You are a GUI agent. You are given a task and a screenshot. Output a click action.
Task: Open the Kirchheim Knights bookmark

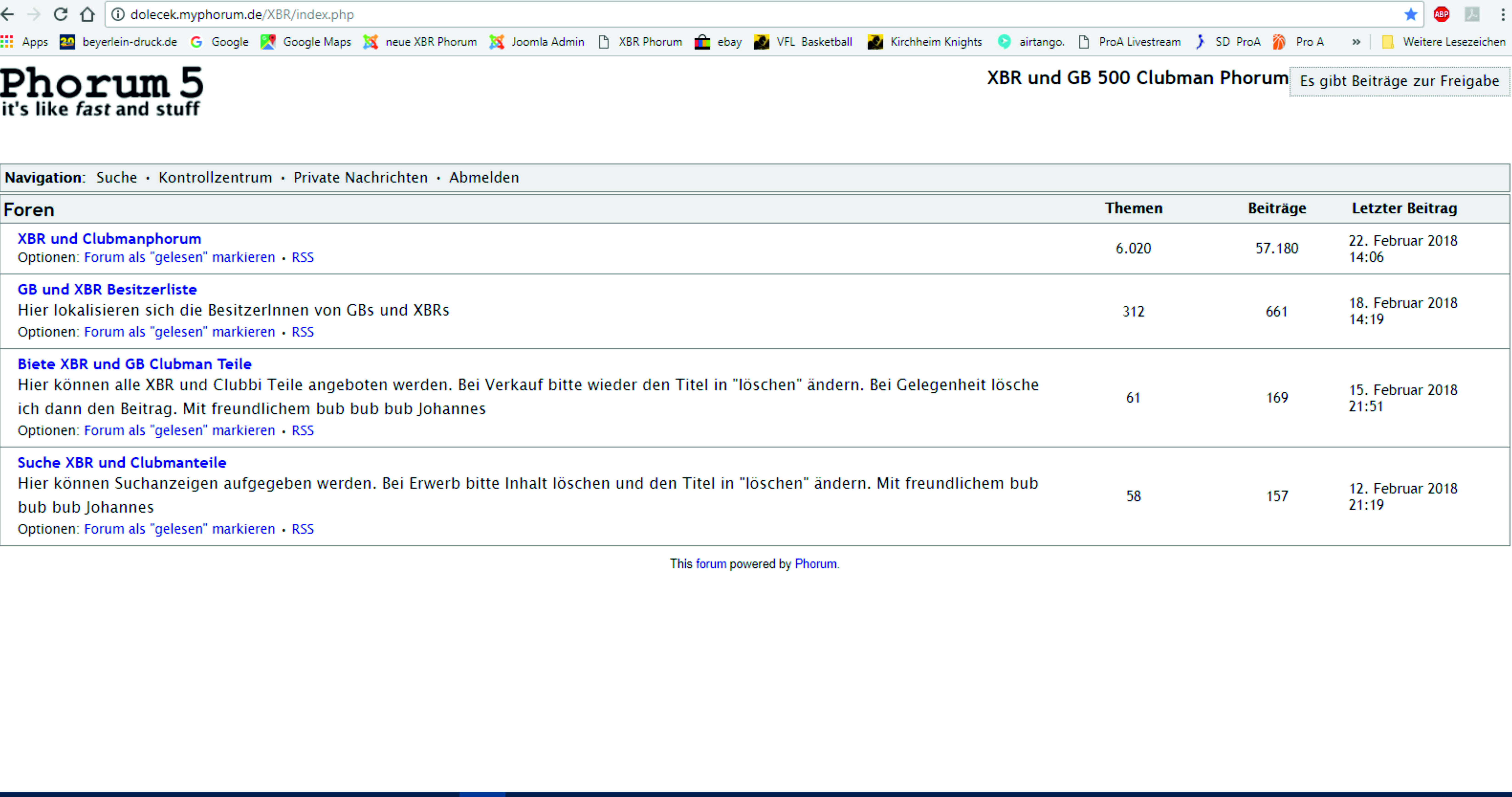(925, 42)
